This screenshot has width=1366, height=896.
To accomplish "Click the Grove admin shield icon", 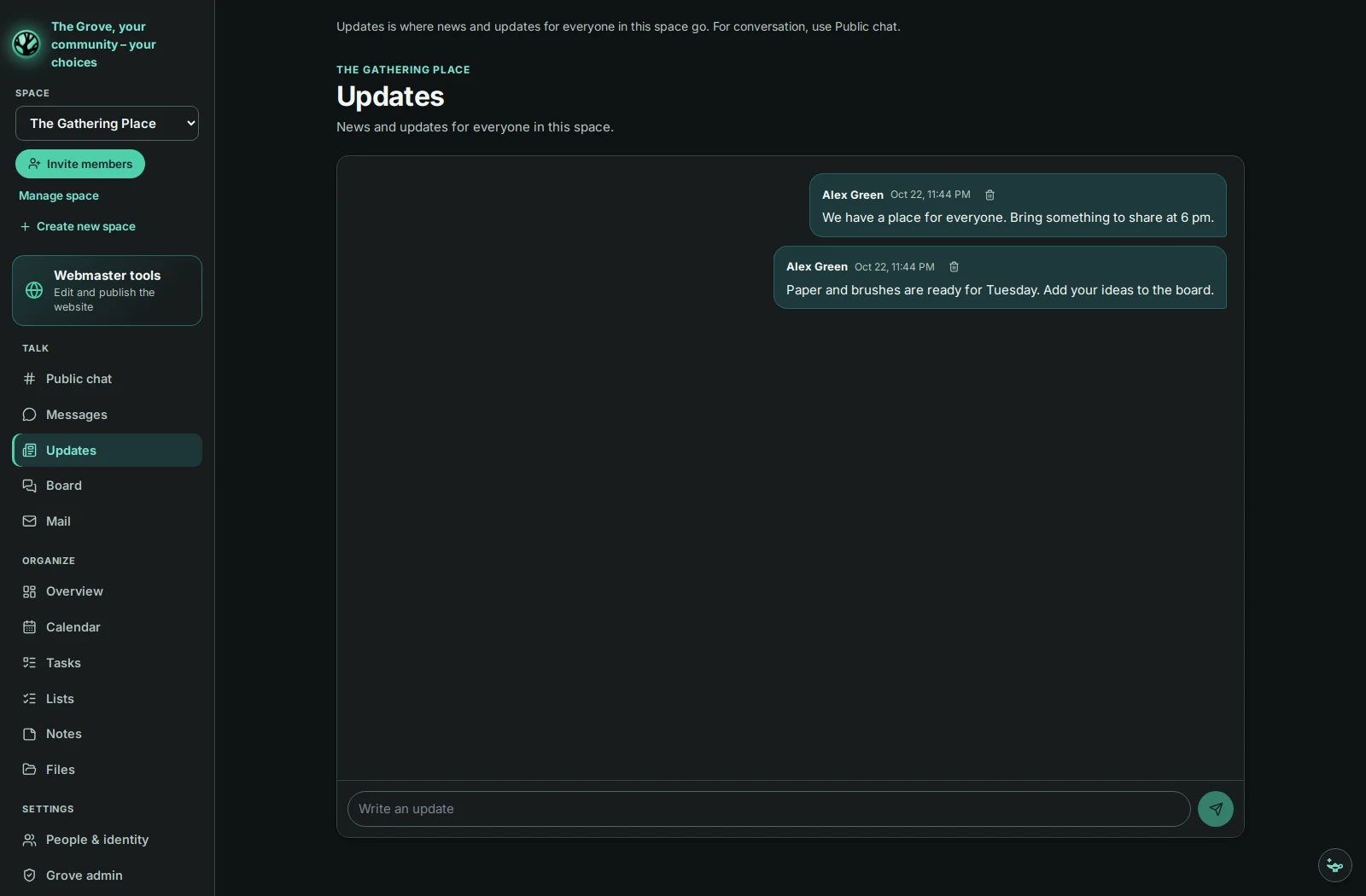I will [x=29, y=876].
